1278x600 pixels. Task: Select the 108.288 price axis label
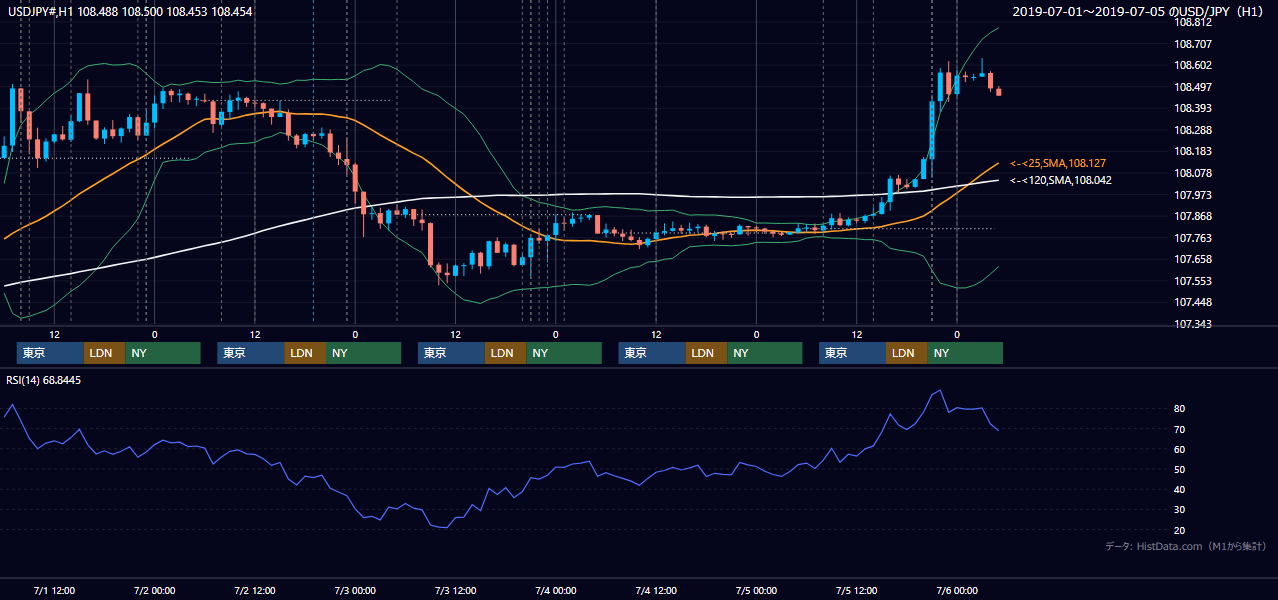pyautogui.click(x=1193, y=130)
